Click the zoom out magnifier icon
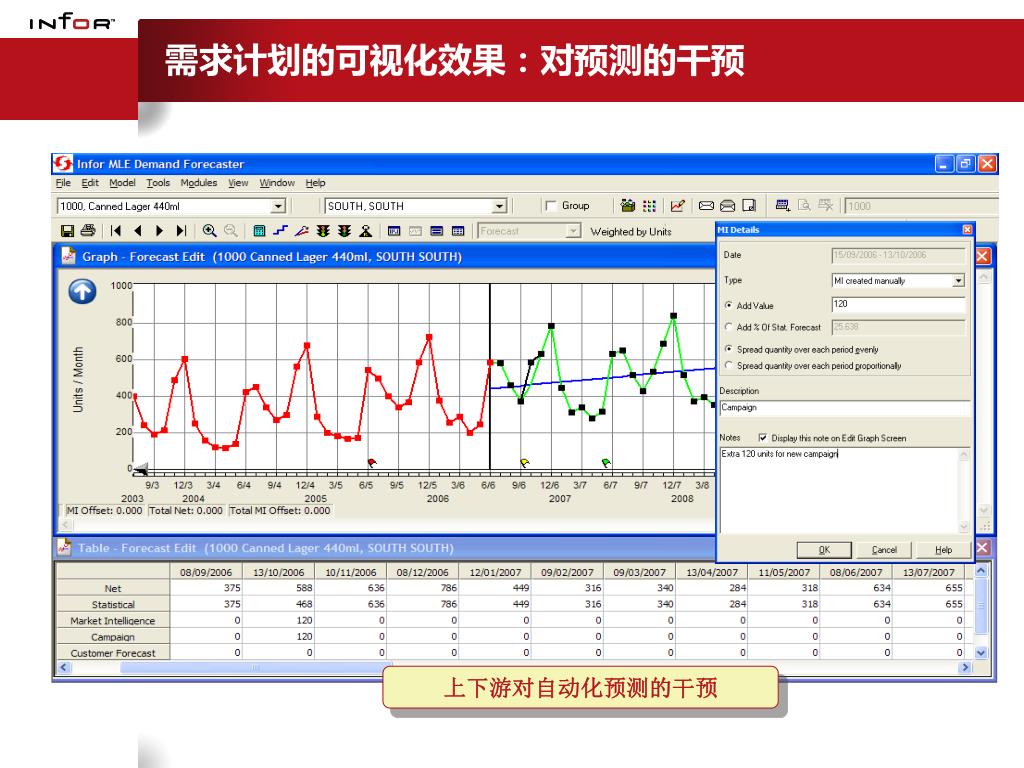The height and width of the screenshot is (768, 1024). coord(231,231)
